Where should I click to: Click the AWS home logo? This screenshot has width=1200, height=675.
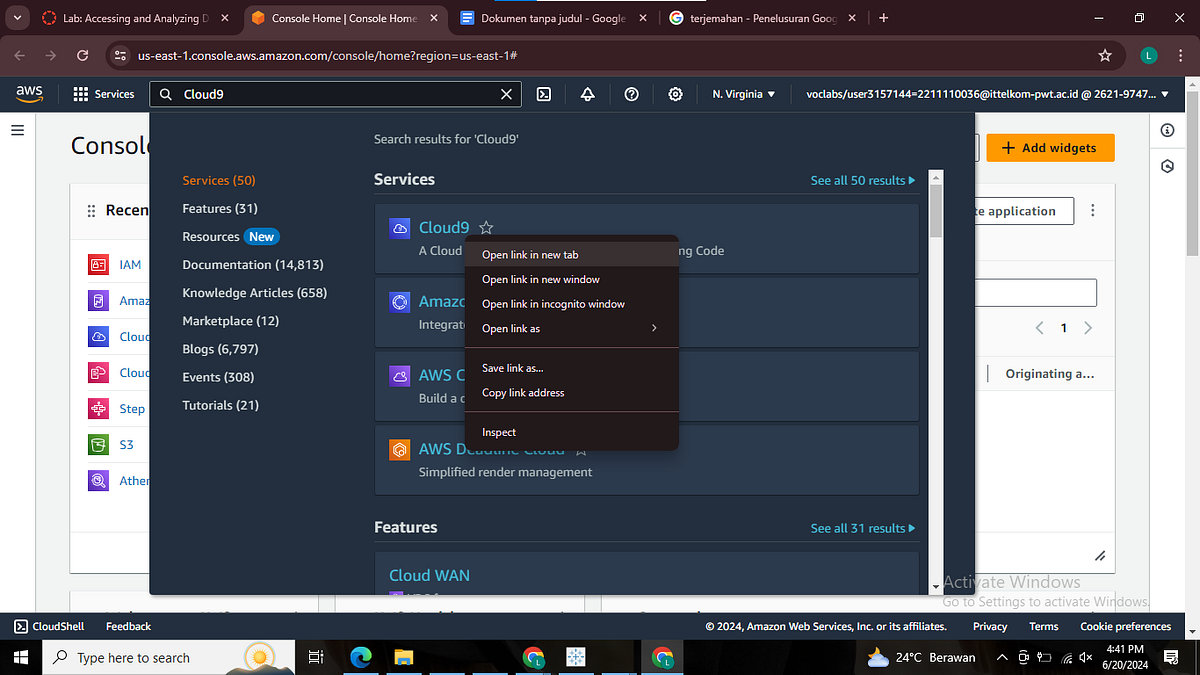29,93
